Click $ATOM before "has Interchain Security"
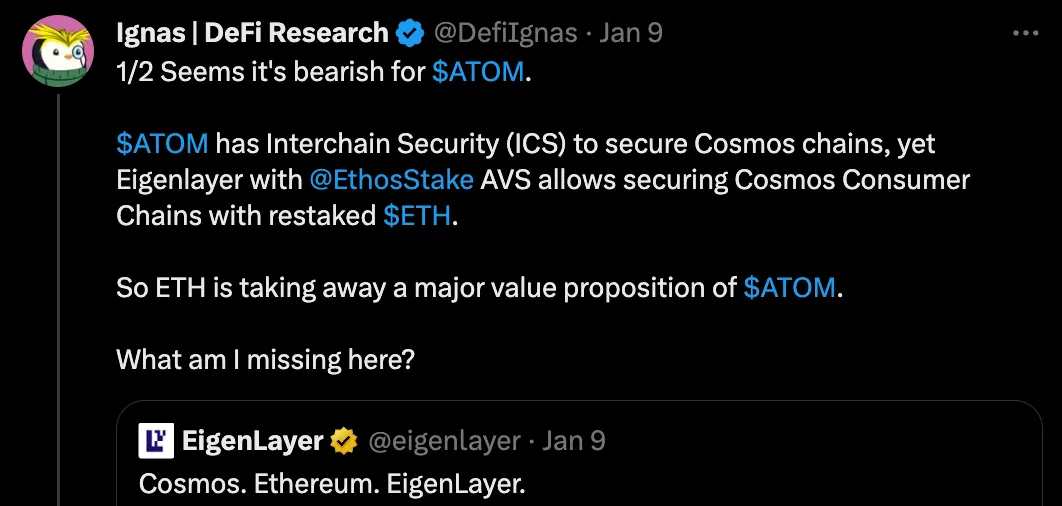 click(162, 144)
